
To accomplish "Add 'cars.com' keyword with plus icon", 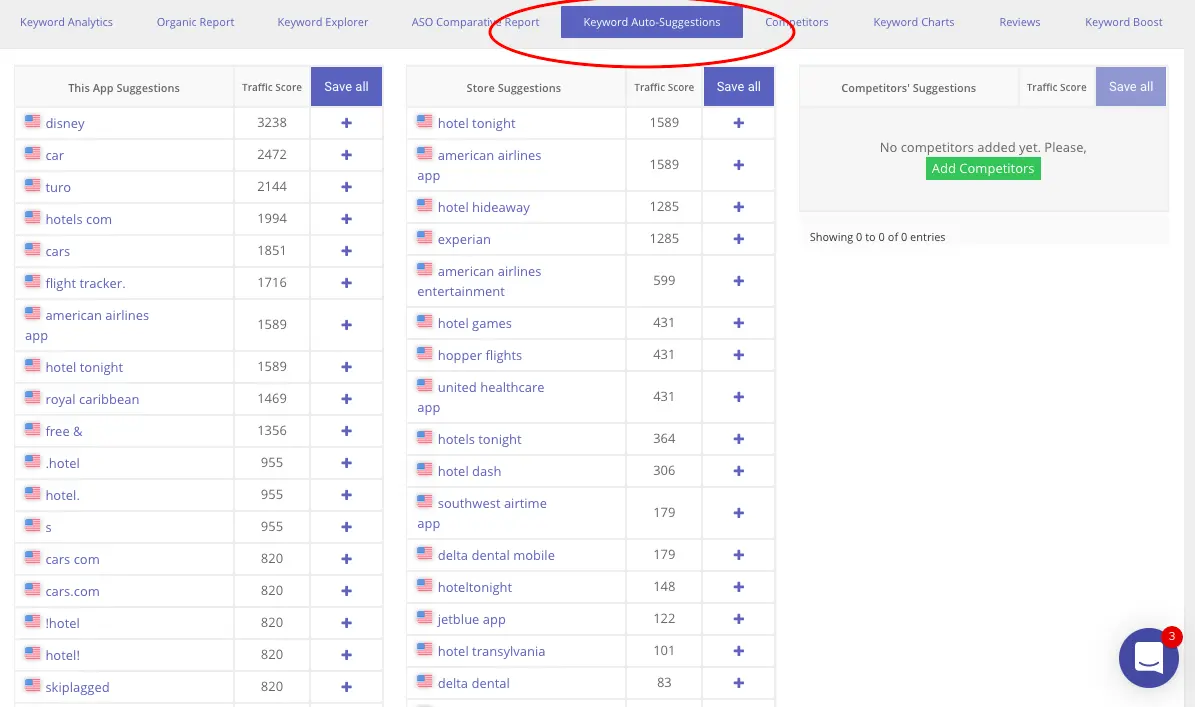I will (346, 590).
